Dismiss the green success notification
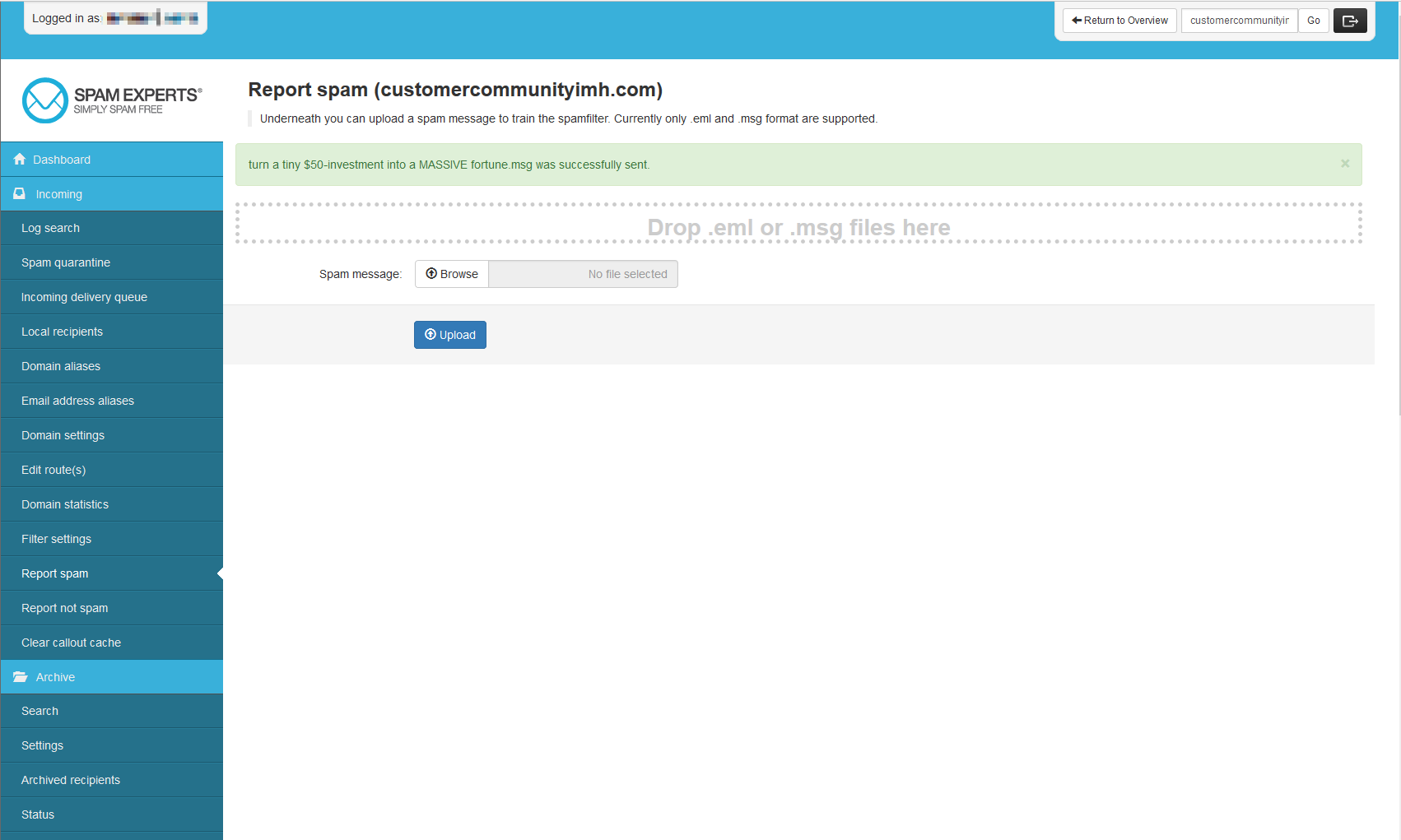The image size is (1401, 840). click(1345, 164)
